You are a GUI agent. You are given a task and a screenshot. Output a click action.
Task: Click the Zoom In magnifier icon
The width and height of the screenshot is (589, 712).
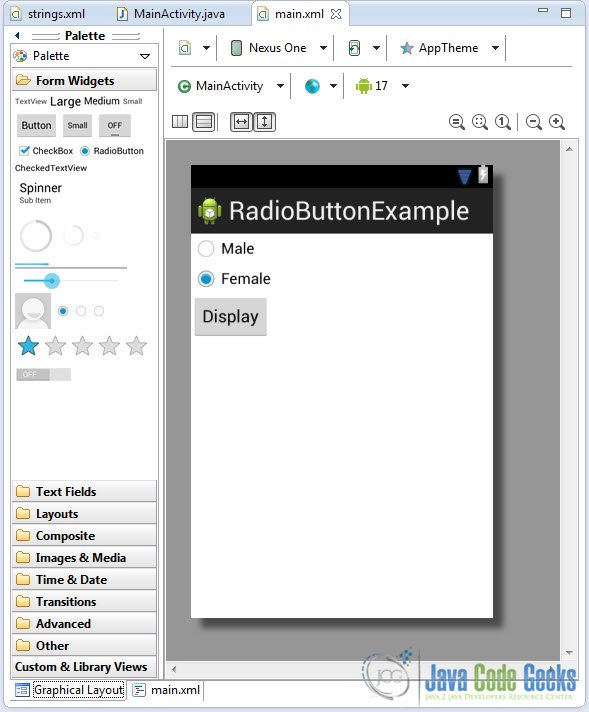[x=557, y=122]
